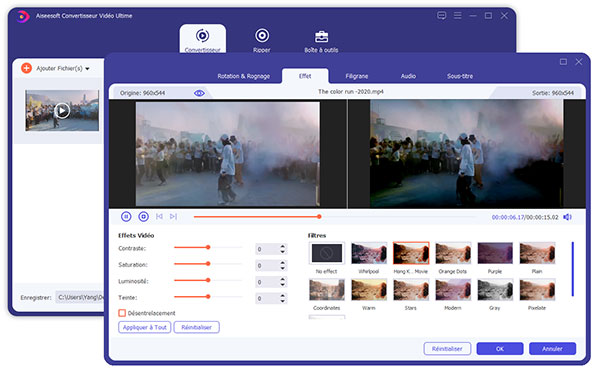
Task: Apply the Coordinates filter
Action: pos(326,290)
